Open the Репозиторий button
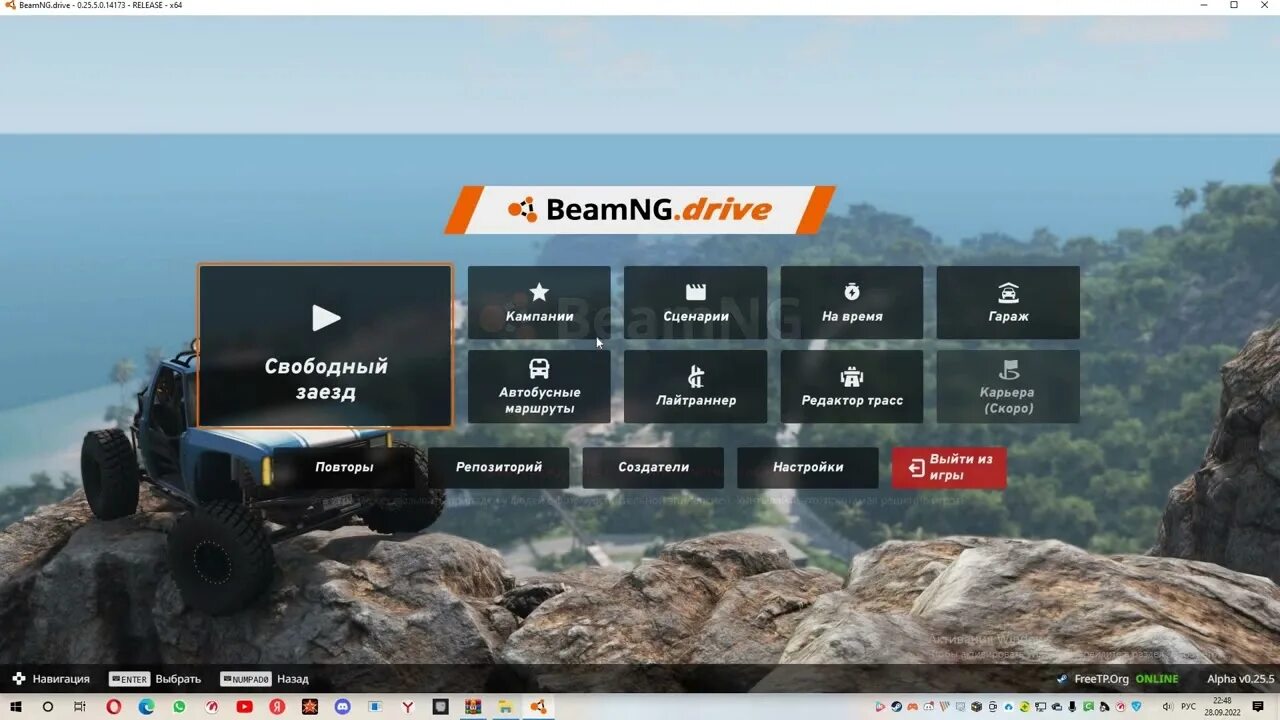Viewport: 1280px width, 720px height. coord(499,467)
